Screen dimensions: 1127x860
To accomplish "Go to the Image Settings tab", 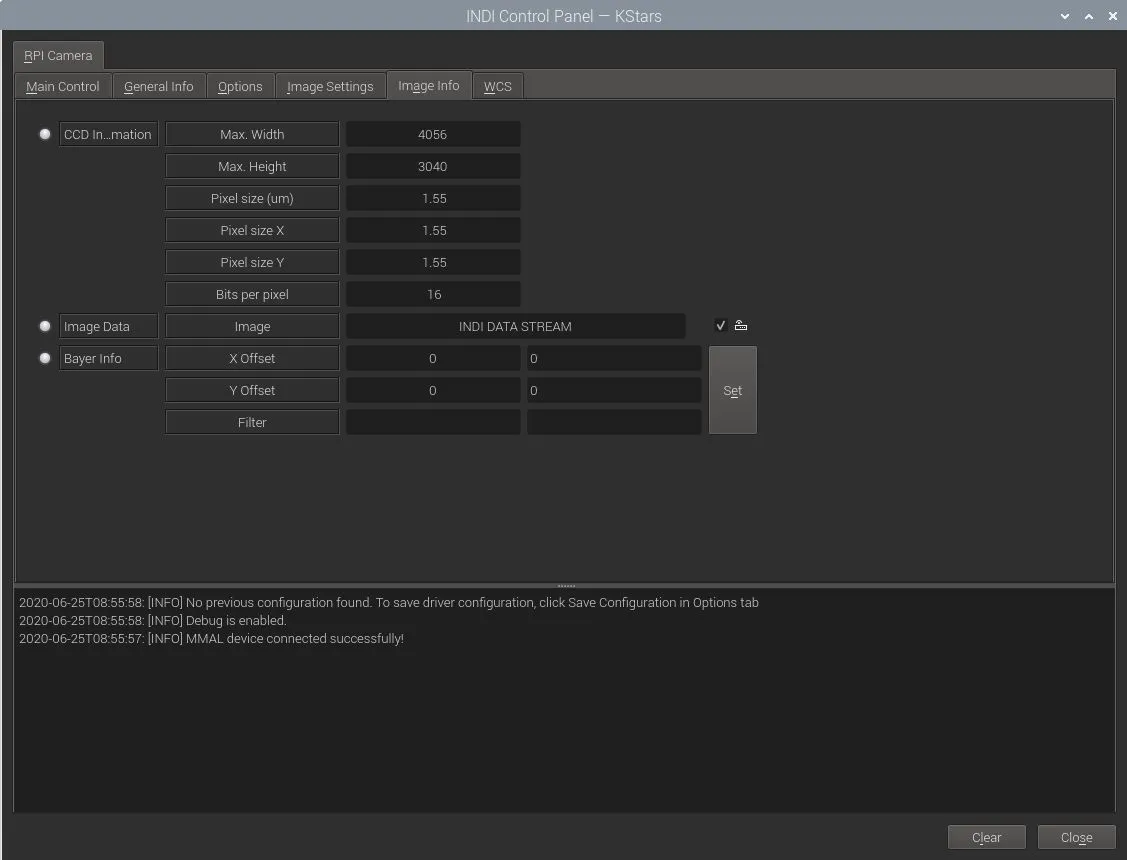I will [330, 86].
